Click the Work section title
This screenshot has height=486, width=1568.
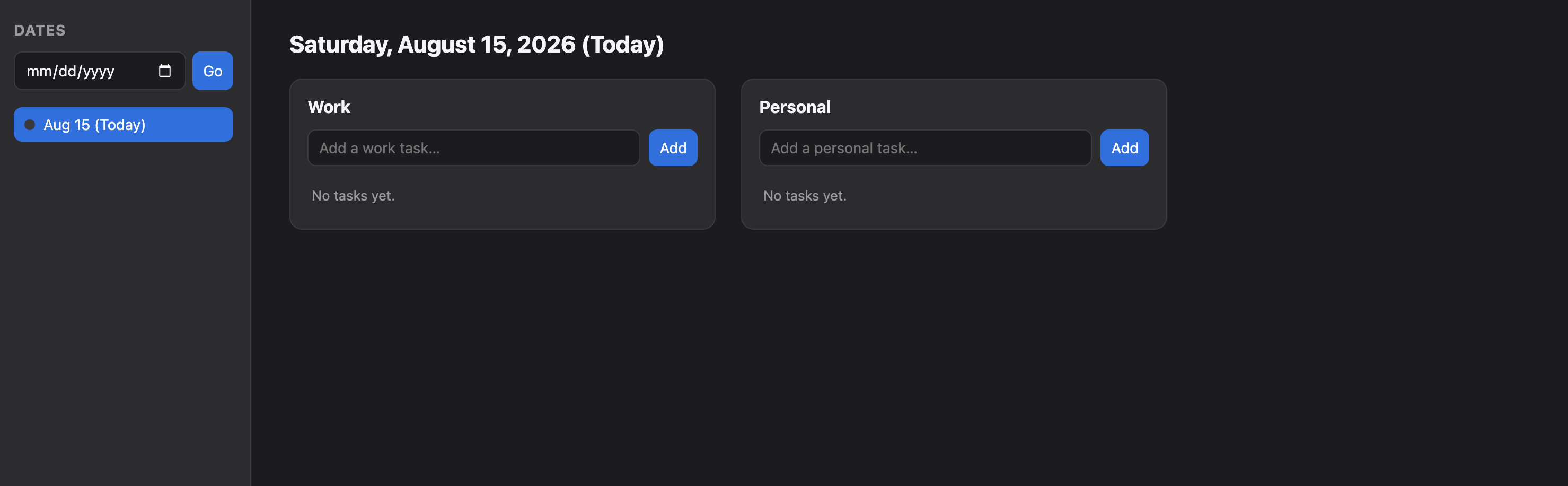[x=329, y=107]
